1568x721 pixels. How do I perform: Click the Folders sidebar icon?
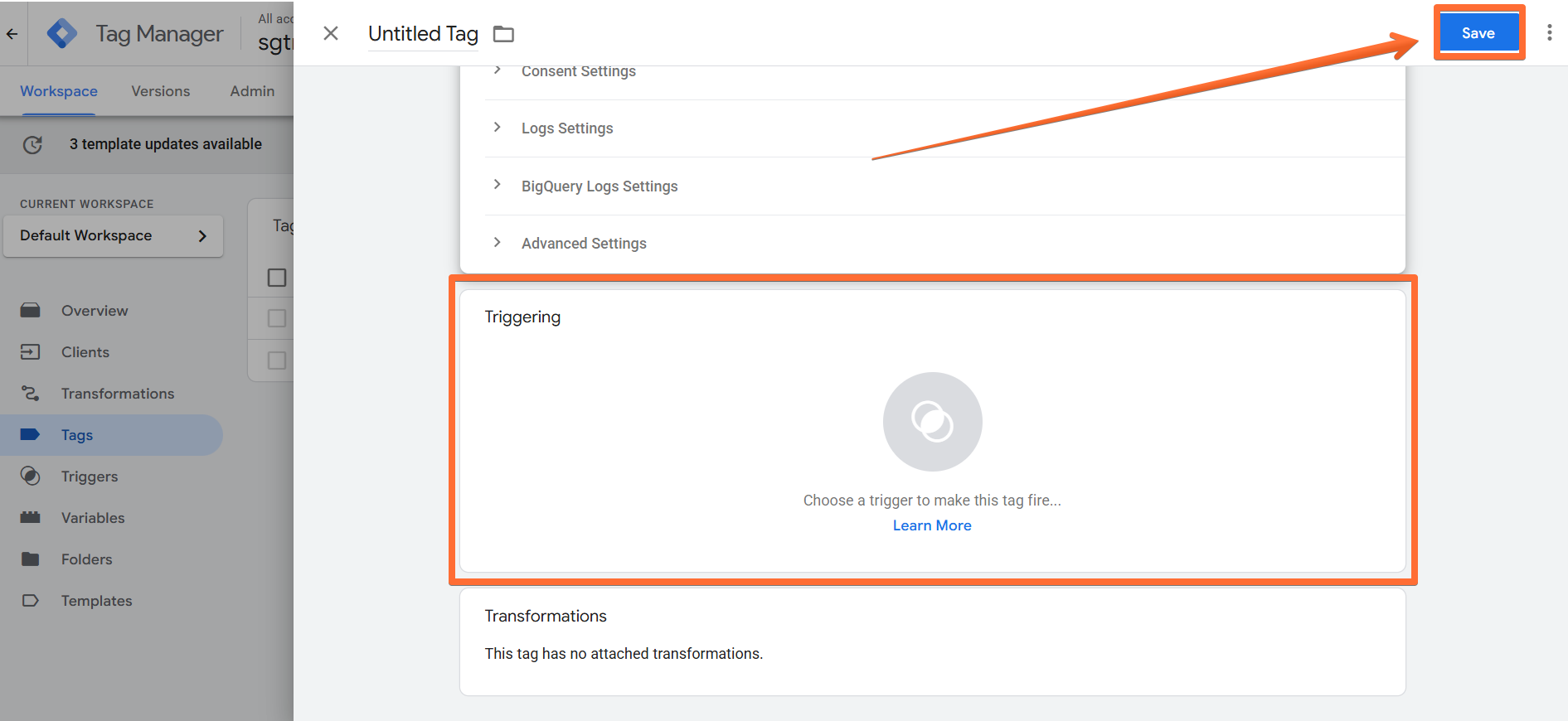point(31,559)
